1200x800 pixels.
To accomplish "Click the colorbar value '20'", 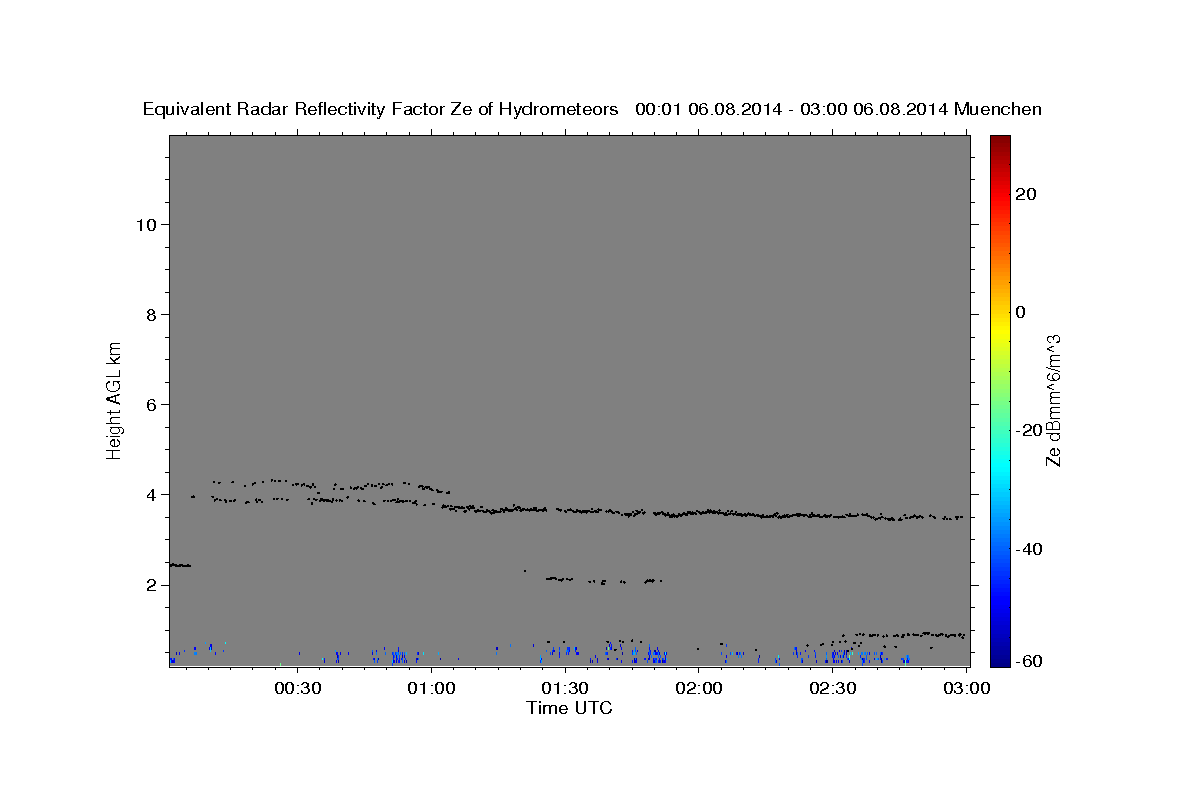I will pos(1026,194).
